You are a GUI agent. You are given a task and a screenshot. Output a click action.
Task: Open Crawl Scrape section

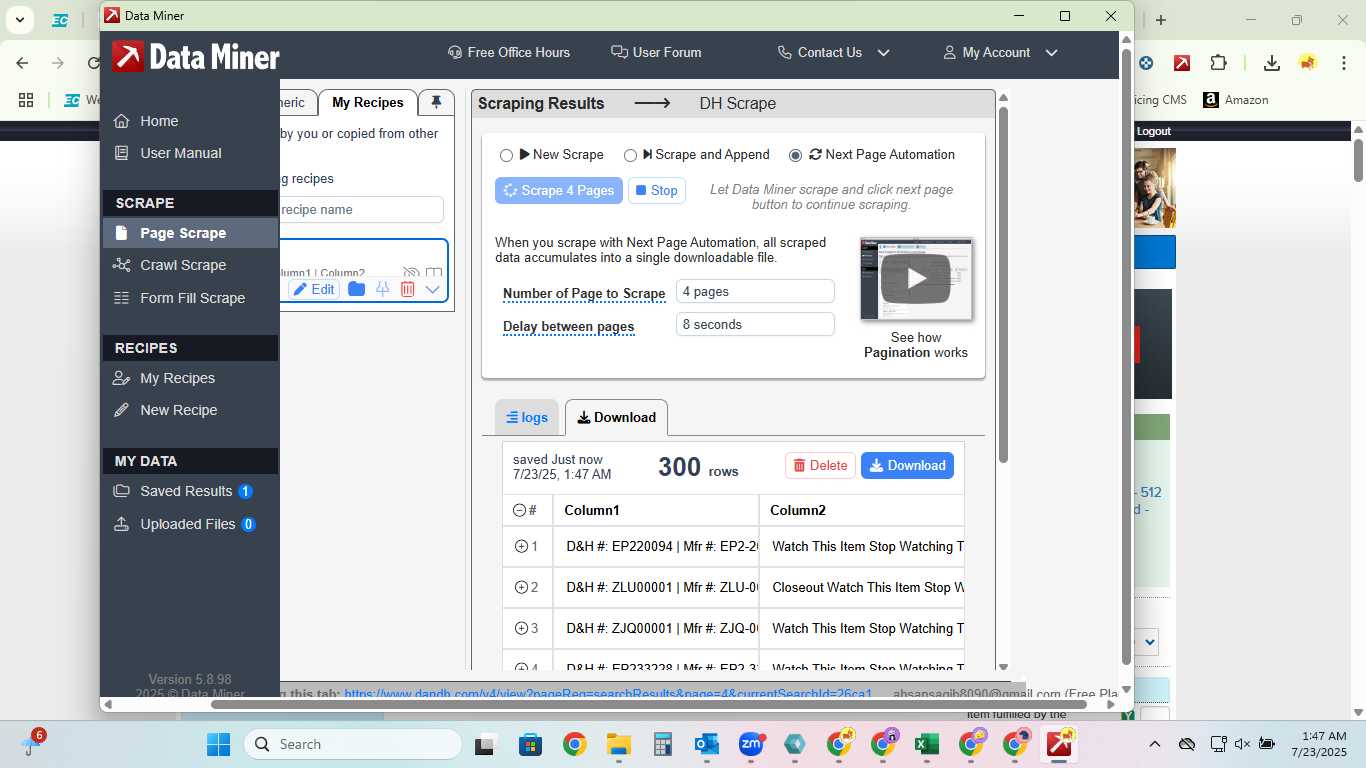(183, 265)
